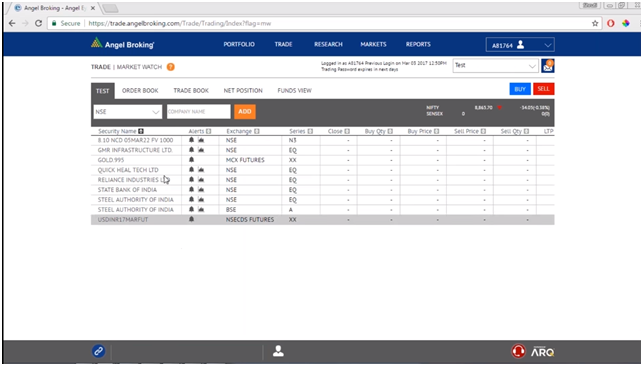The width and height of the screenshot is (643, 366).
Task: Click the Exchange column sort icon
Action: tap(257, 131)
